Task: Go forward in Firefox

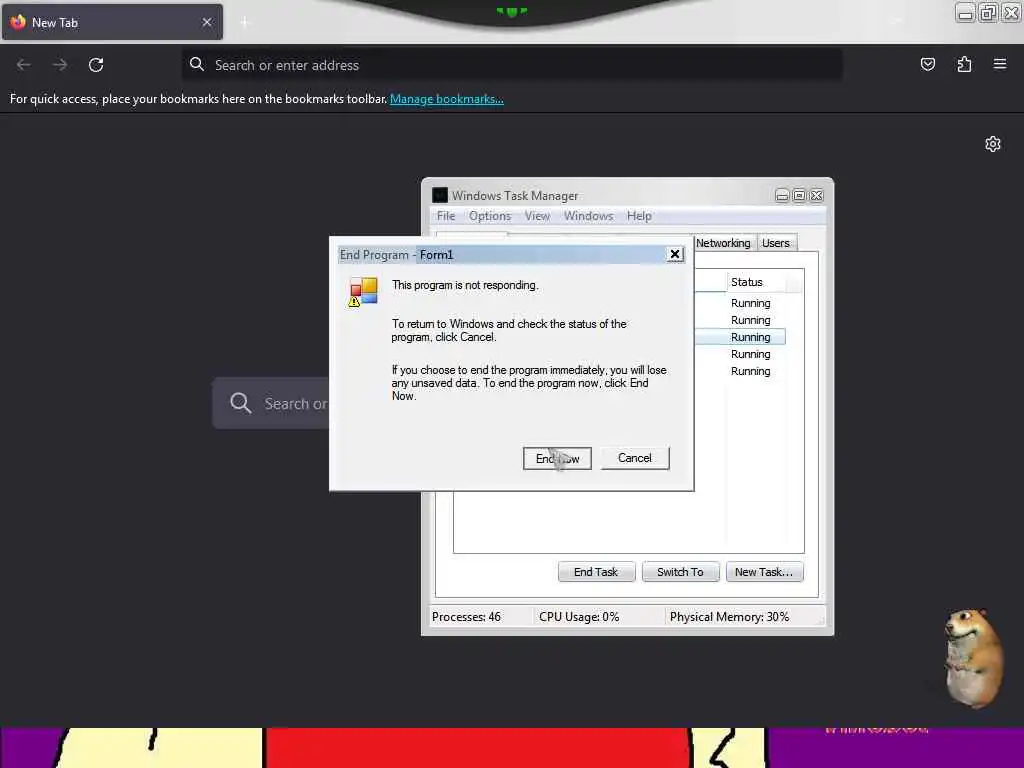Action: tap(59, 65)
